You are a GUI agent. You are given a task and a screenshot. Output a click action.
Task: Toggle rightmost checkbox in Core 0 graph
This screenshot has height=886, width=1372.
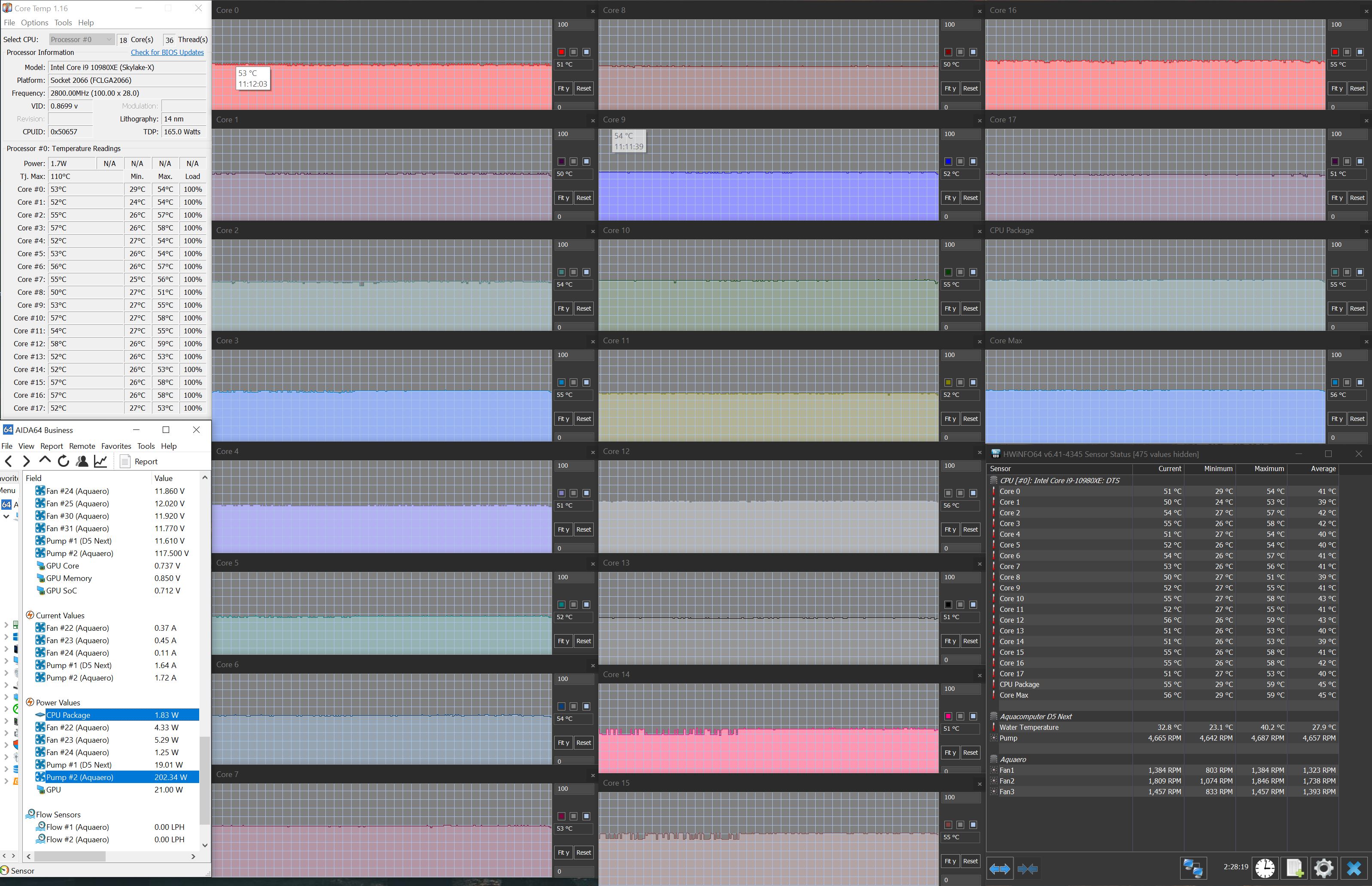point(586,52)
